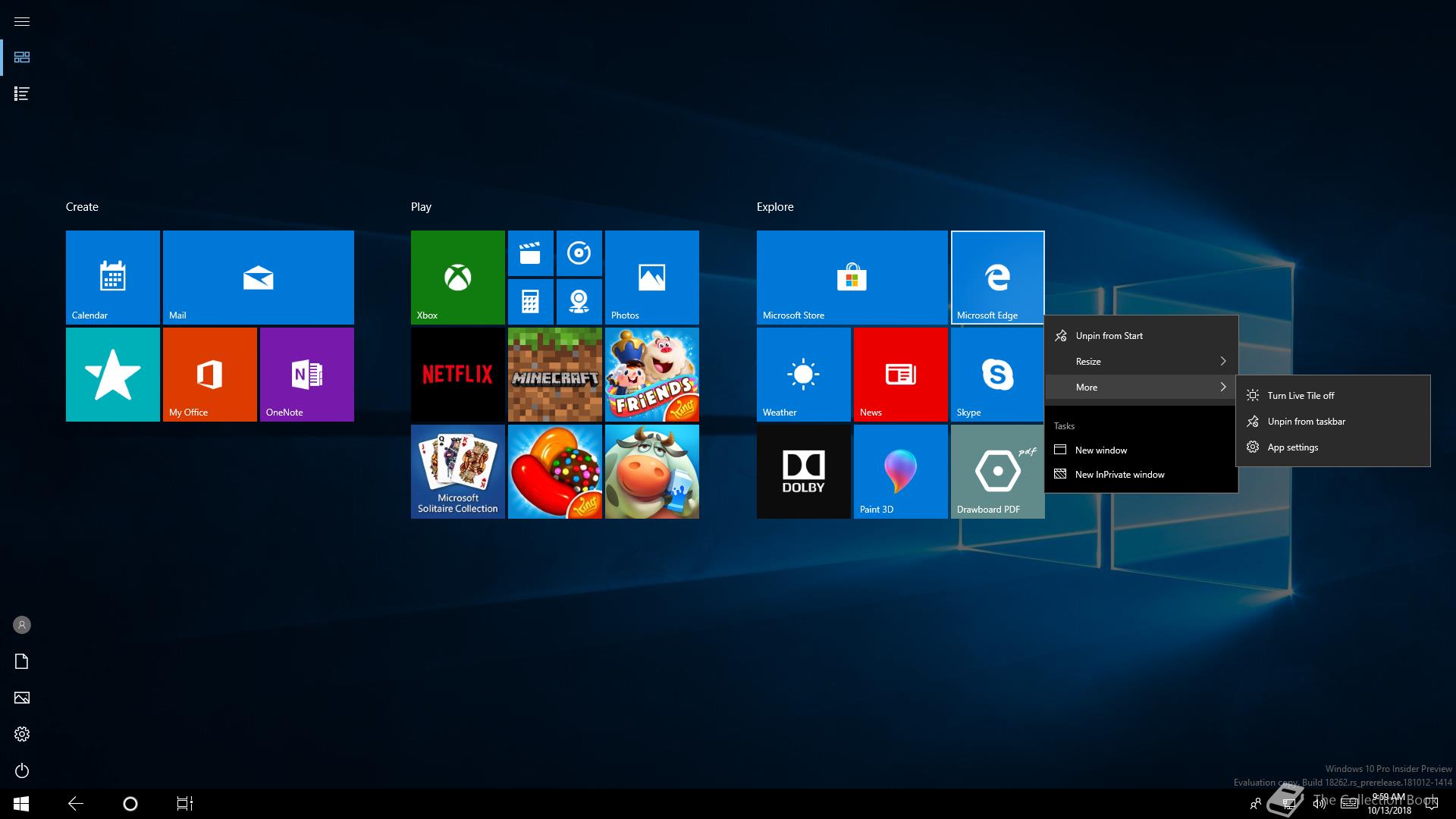
Task: Select Unpin from Start
Action: 1141,336
